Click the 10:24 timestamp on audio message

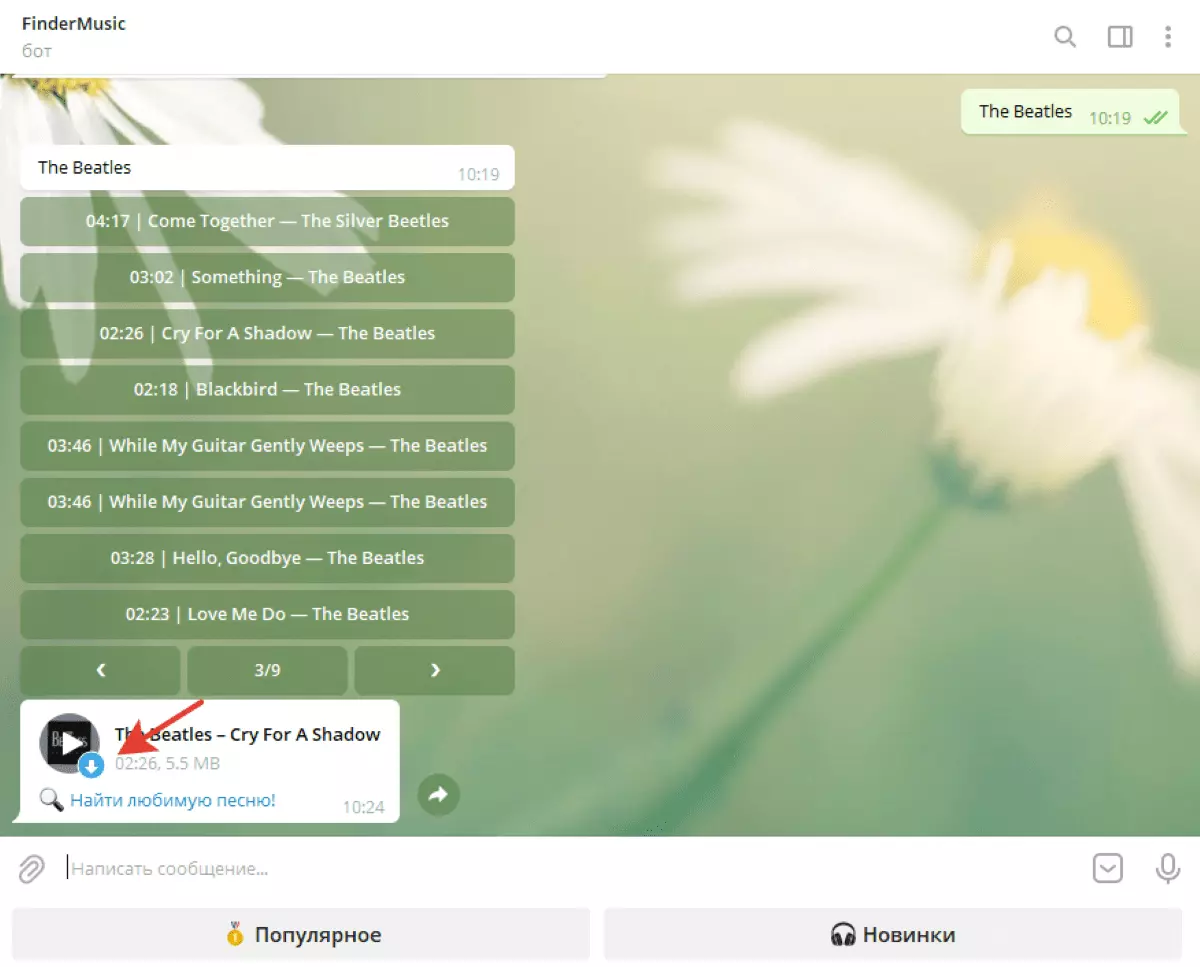pos(363,807)
